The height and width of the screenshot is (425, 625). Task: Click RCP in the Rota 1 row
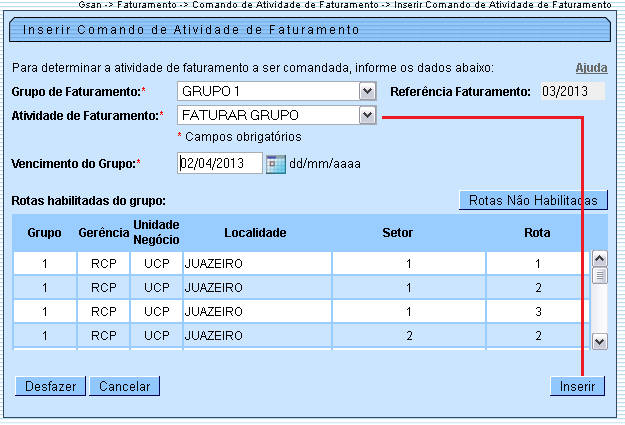[104, 264]
